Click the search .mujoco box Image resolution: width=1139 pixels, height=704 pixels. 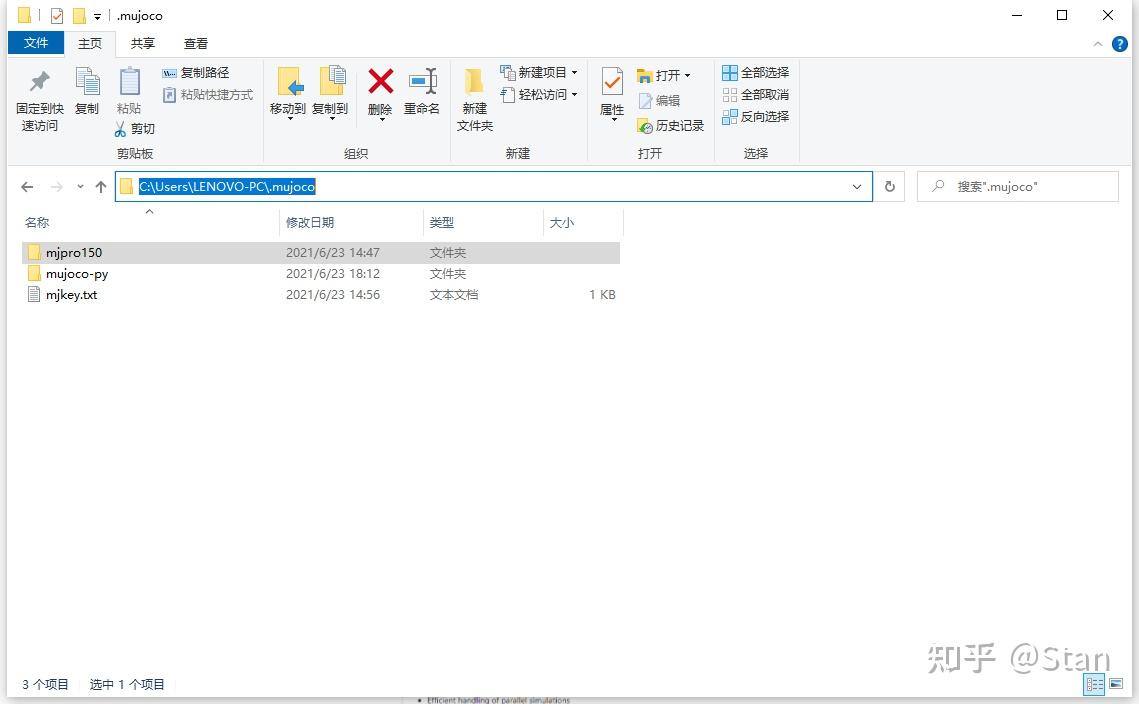1018,187
